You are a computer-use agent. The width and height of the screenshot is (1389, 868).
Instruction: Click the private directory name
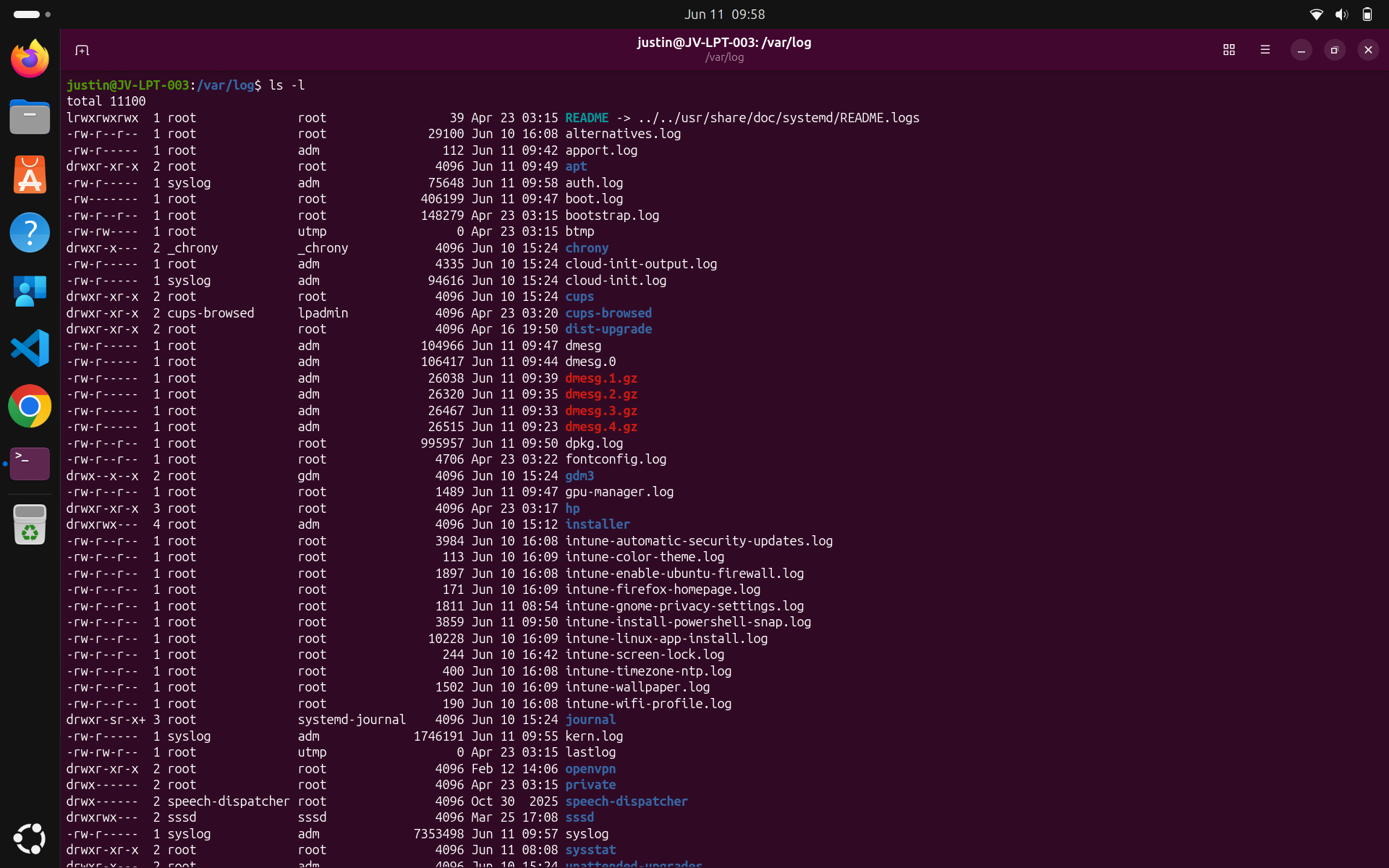click(590, 785)
